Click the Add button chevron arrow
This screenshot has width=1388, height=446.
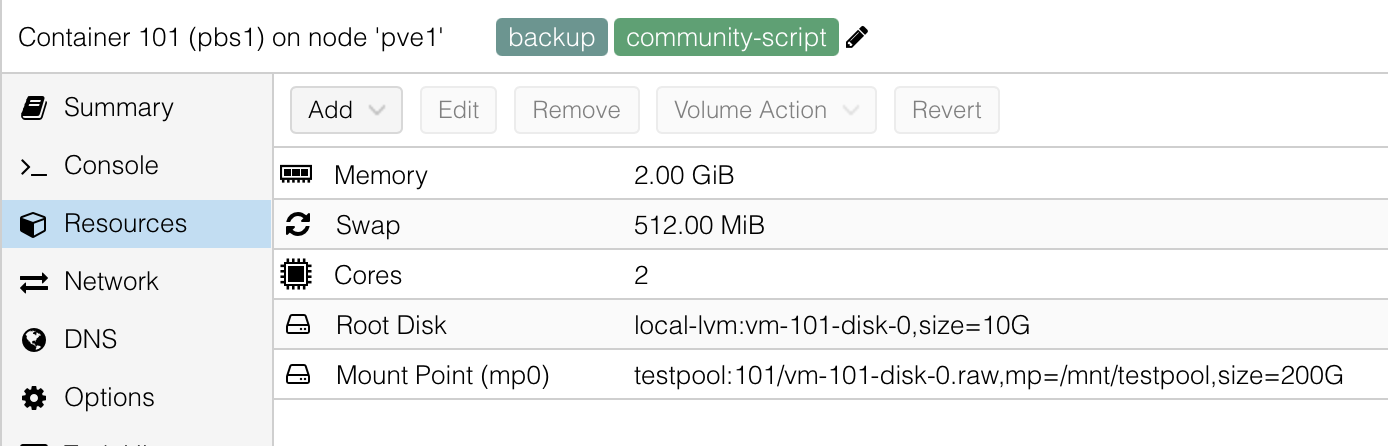click(x=377, y=110)
